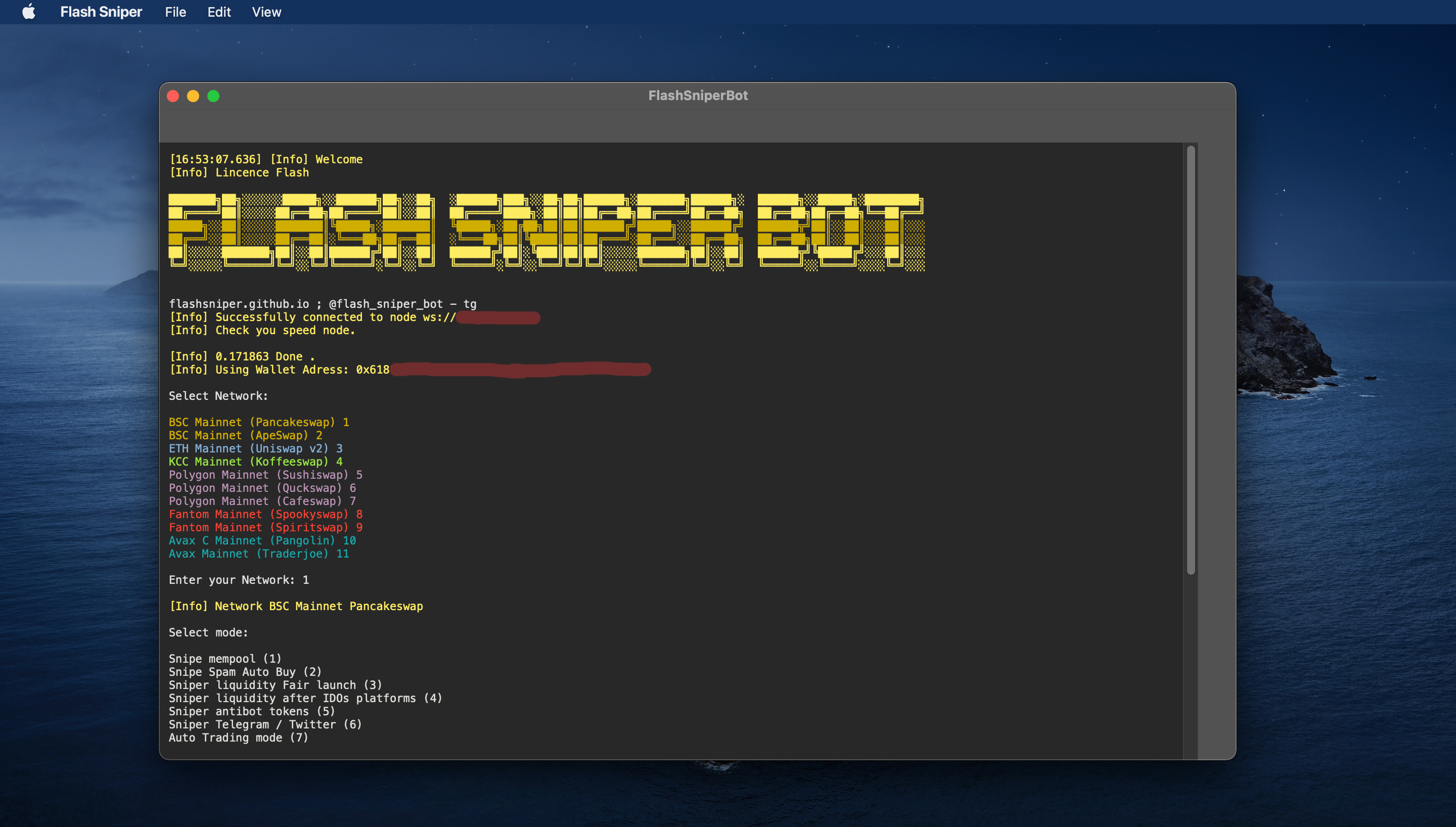
Task: Click 'Sniper Telegram / Twitter (6)' mode
Action: (x=265, y=725)
